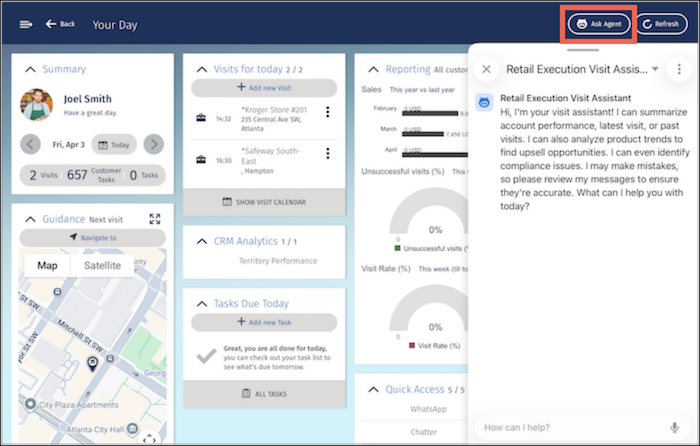This screenshot has height=446, width=700.
Task: Collapse the Quick Access card
Action: coord(373,390)
